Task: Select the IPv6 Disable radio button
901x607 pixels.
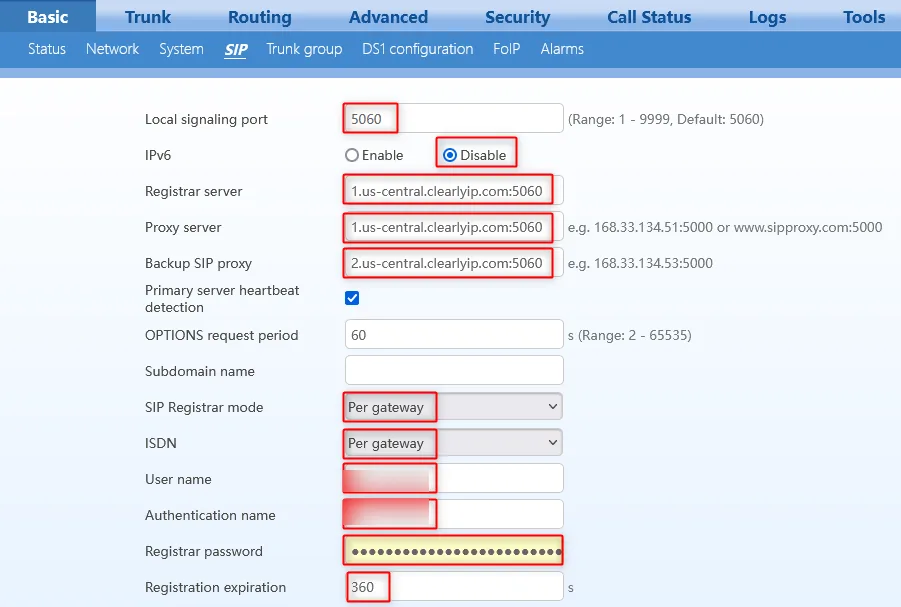Action: (450, 155)
